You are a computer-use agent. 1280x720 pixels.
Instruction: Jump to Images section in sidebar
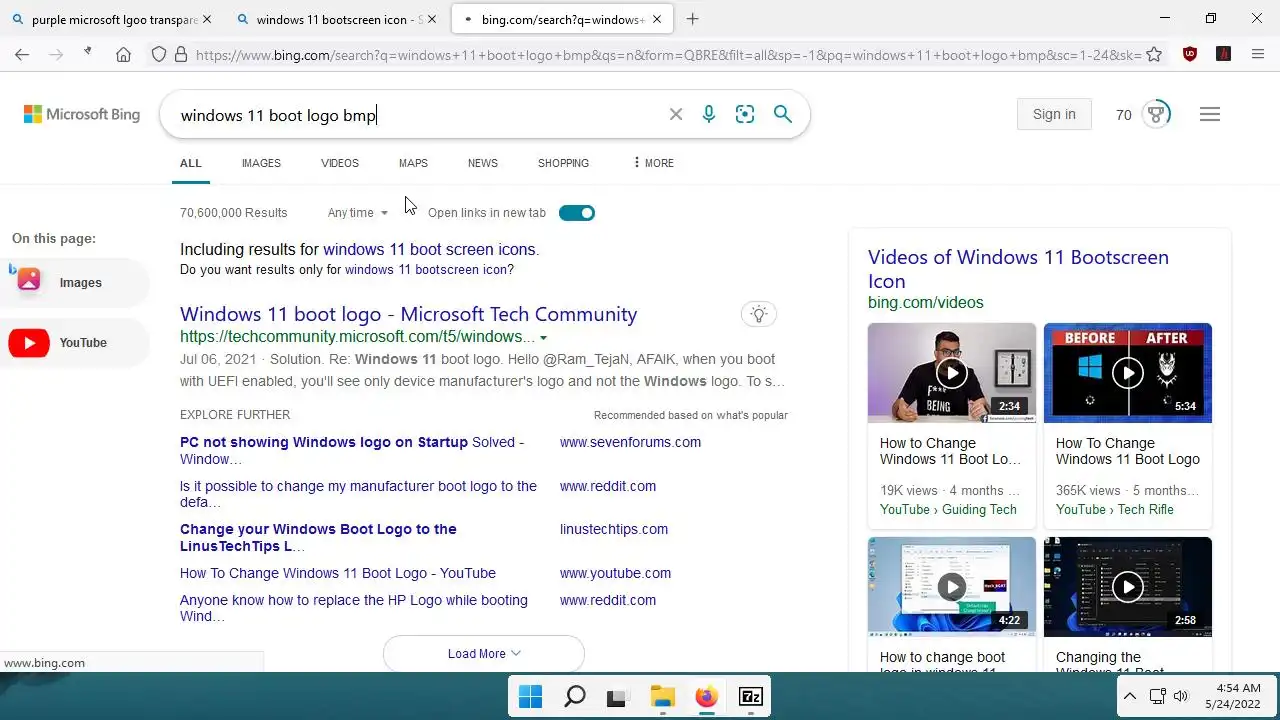pos(75,283)
